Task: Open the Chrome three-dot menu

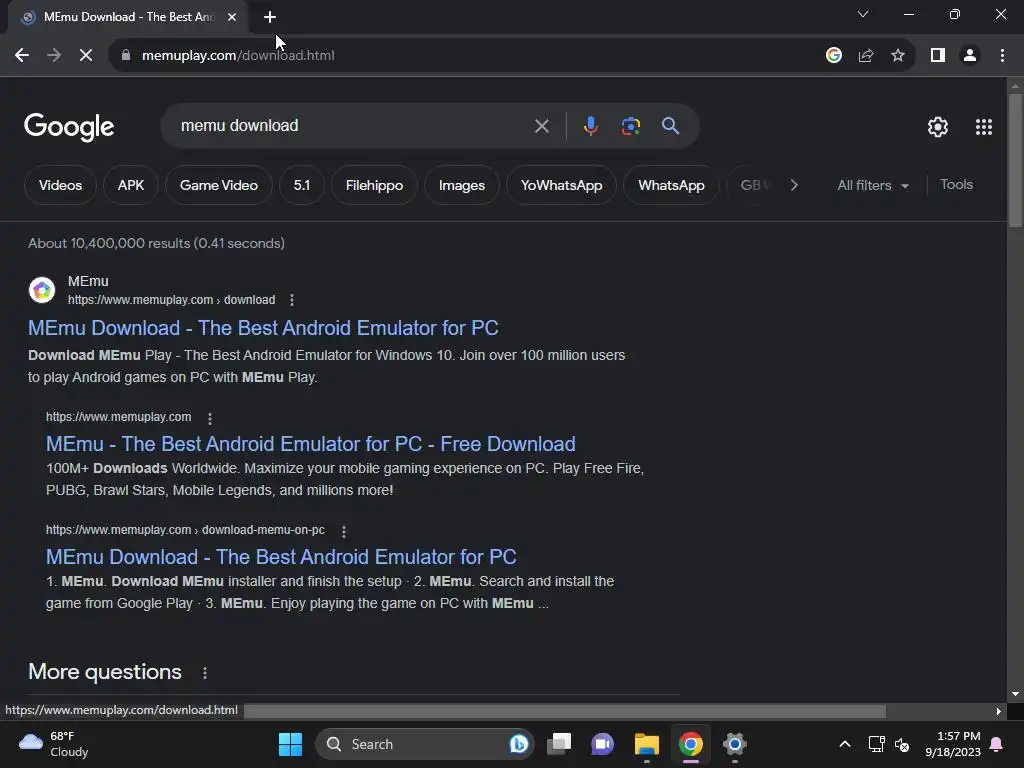Action: coord(1002,56)
